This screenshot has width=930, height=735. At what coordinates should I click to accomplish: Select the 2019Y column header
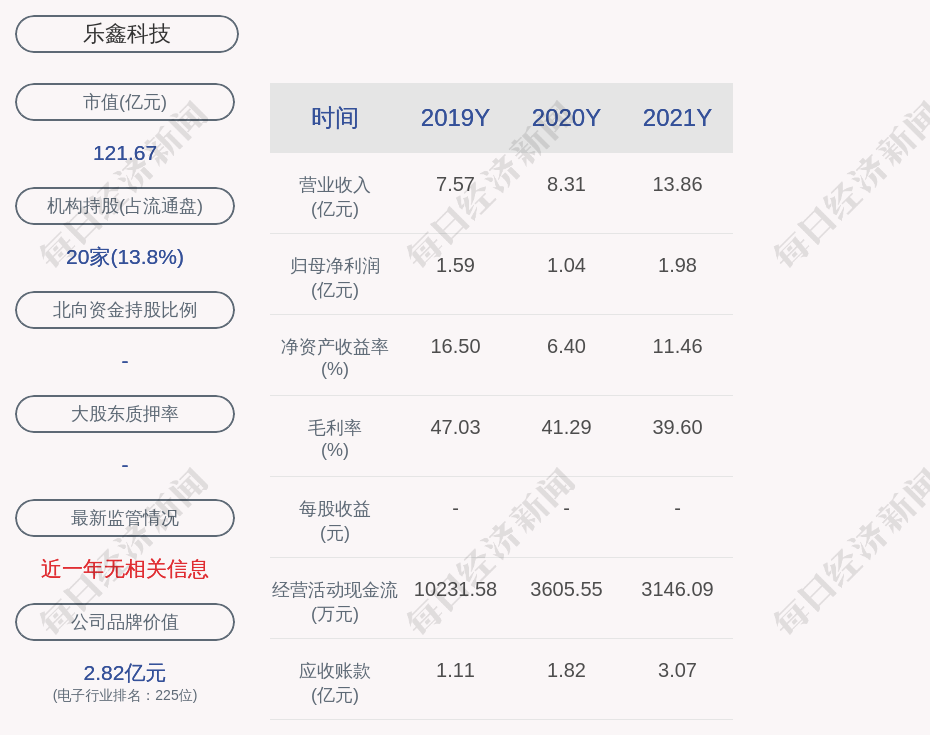455,117
